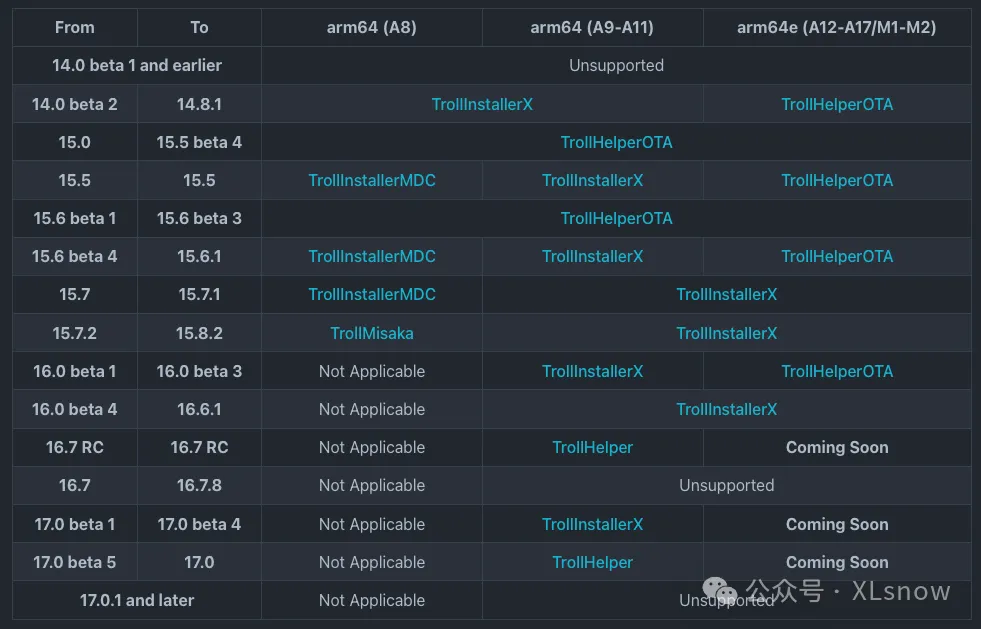Open TrollHelperOTA link in 14.0 beta 2 row
The width and height of the screenshot is (981, 629).
point(837,104)
